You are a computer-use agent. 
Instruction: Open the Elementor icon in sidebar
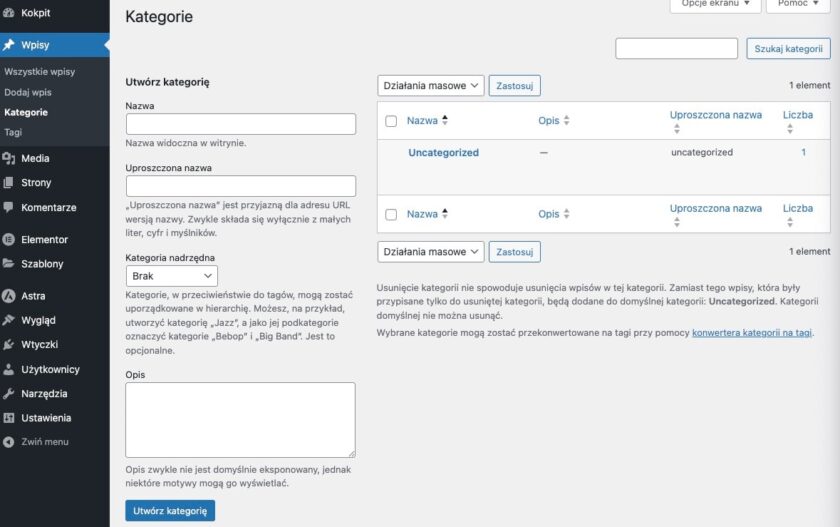9,240
